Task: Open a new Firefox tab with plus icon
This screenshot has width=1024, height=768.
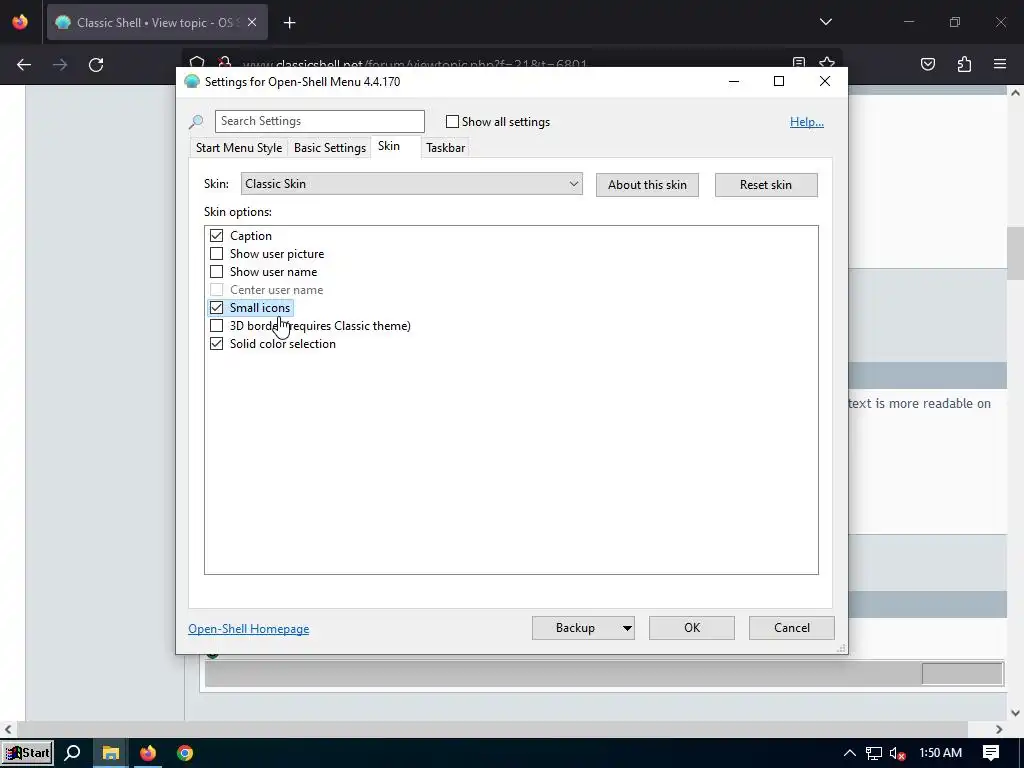Action: click(x=290, y=23)
